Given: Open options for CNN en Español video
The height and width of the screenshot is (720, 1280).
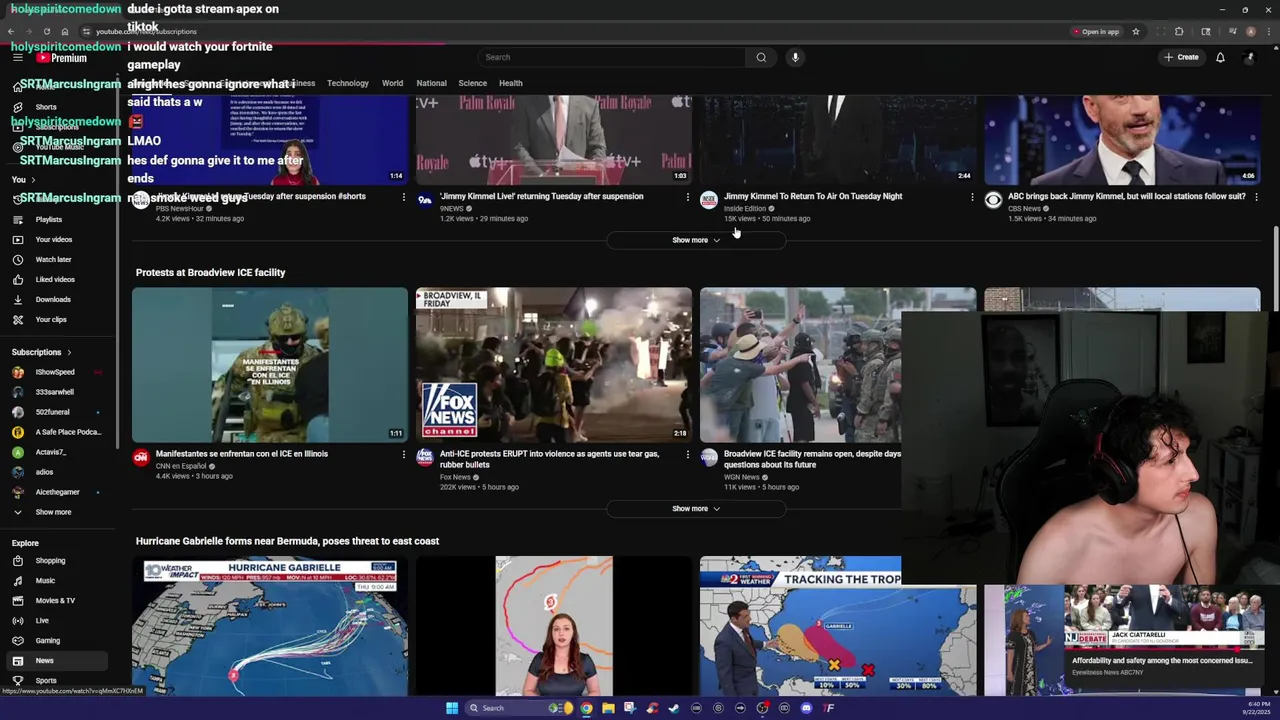Looking at the screenshot, I should point(404,454).
